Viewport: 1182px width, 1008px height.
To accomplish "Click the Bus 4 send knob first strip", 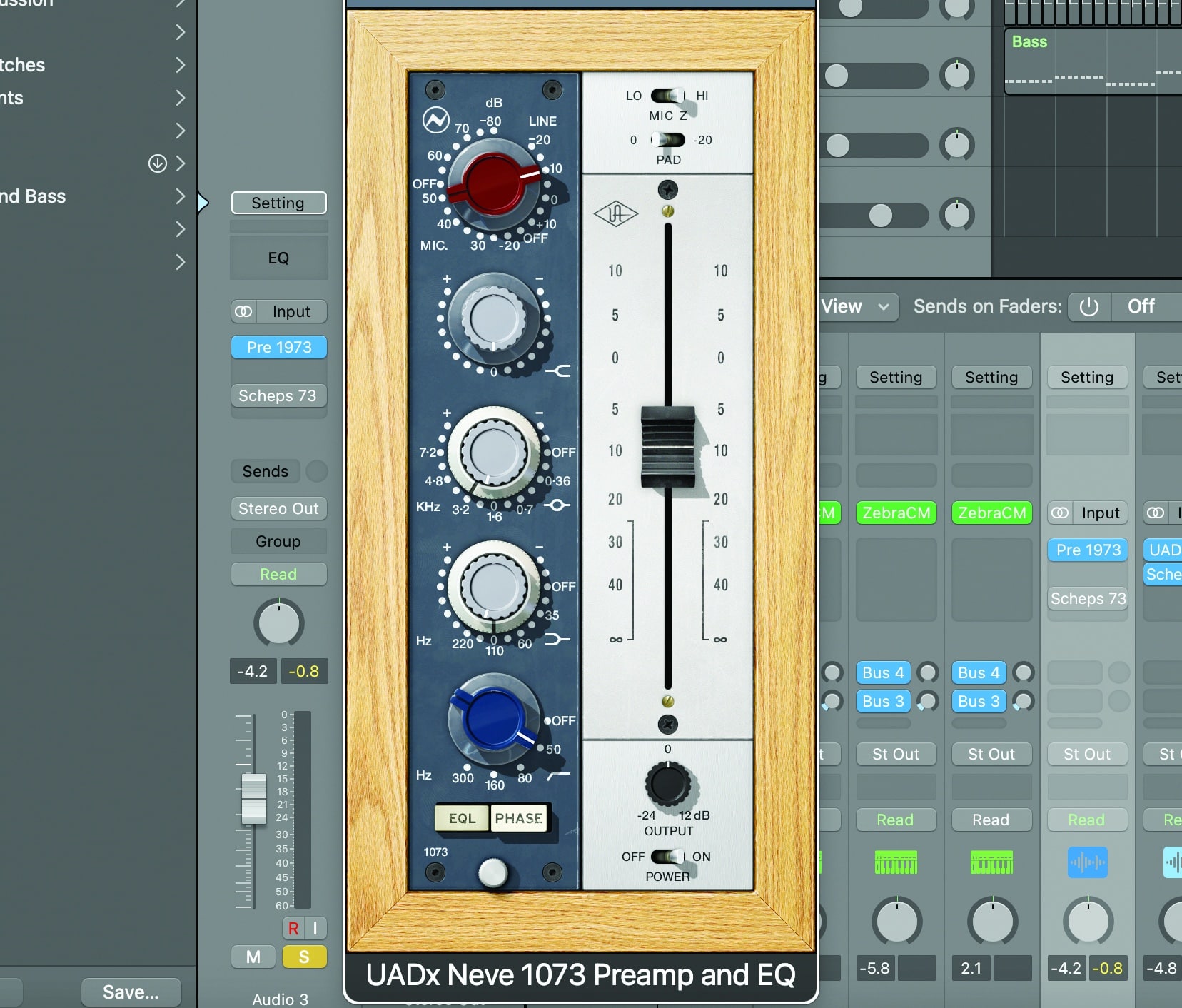I will pos(928,672).
